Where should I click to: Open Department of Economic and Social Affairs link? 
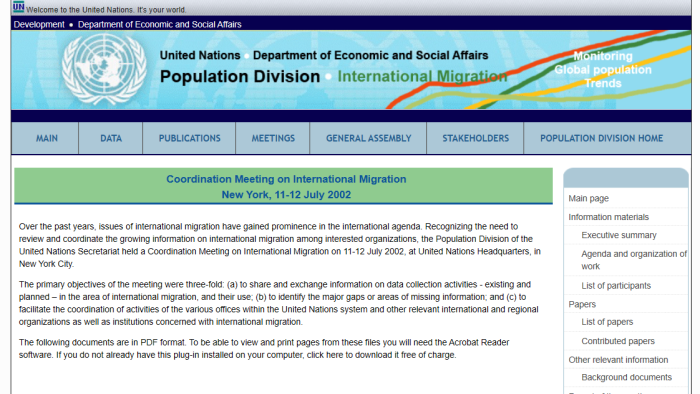click(159, 25)
